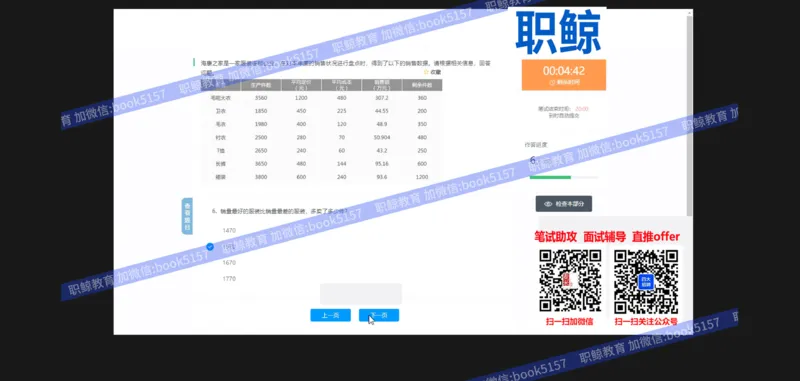Click the table cell showing 44.55

(x=382, y=111)
